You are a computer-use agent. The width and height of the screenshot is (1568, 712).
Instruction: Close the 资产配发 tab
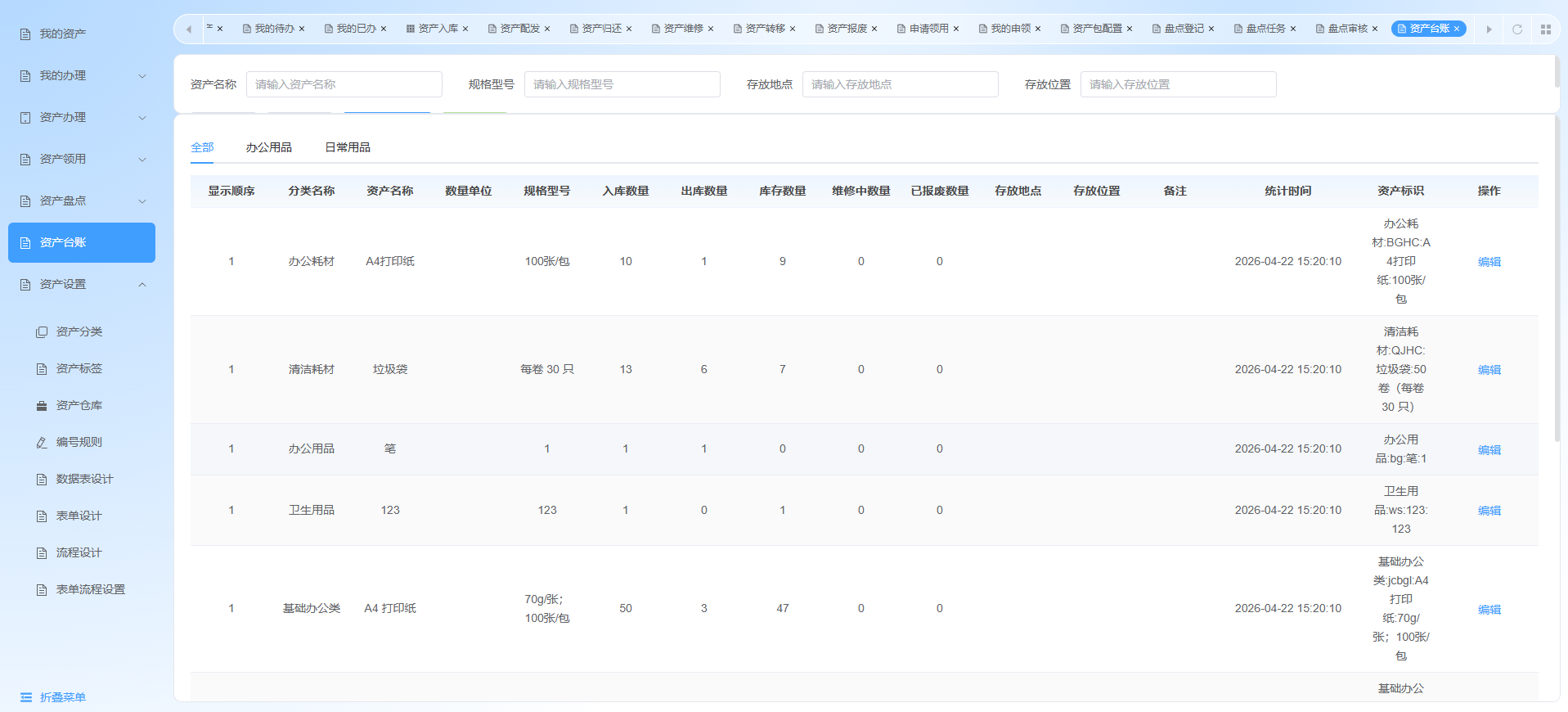547,29
